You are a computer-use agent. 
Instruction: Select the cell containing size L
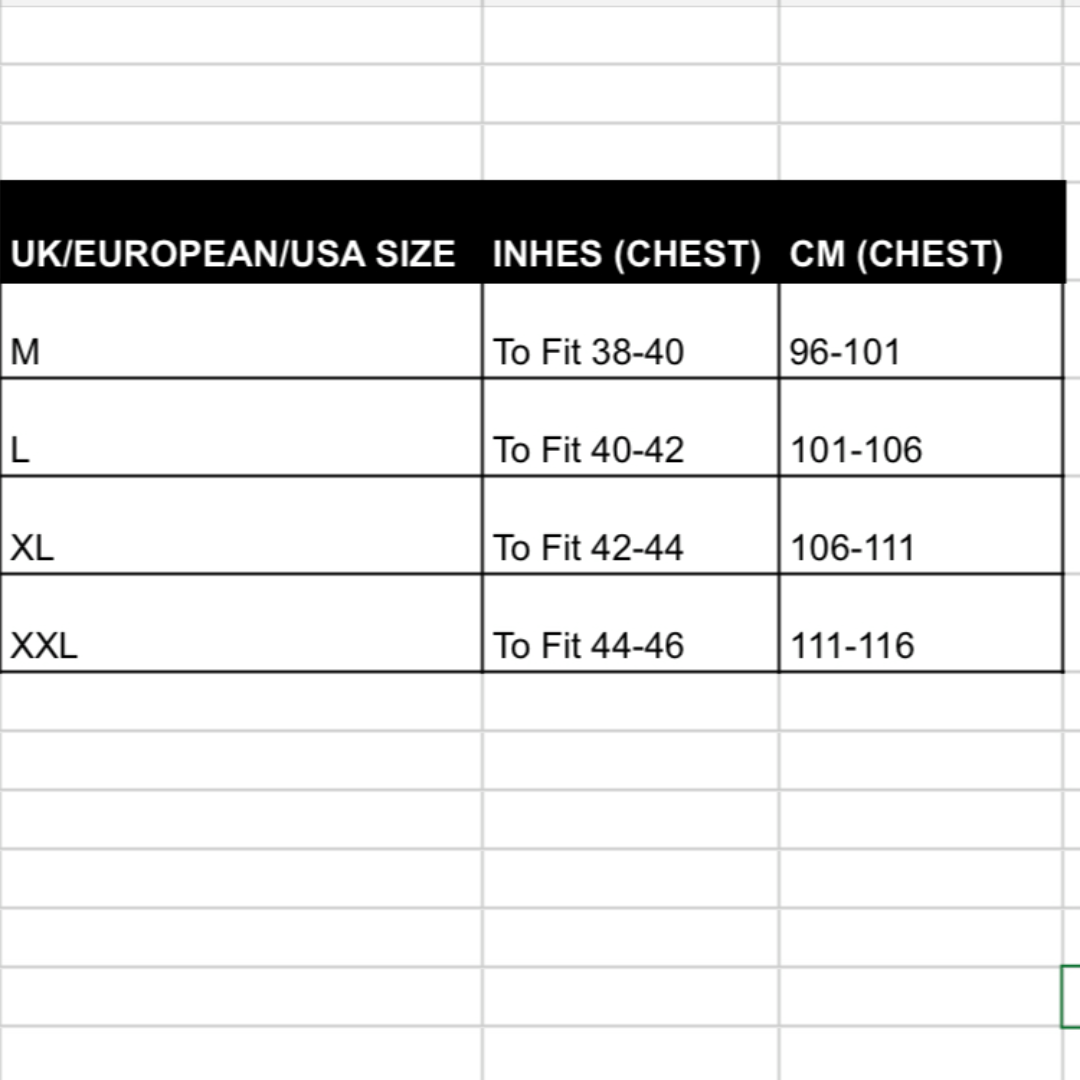tap(240, 428)
